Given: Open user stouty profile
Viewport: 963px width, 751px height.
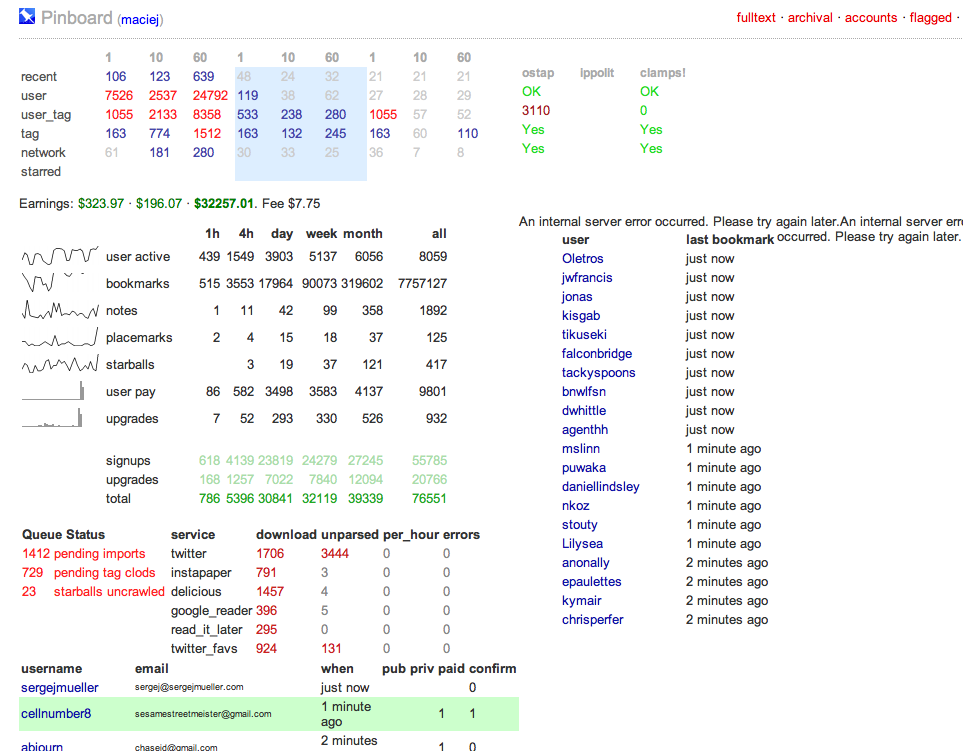Looking at the screenshot, I should pyautogui.click(x=580, y=525).
